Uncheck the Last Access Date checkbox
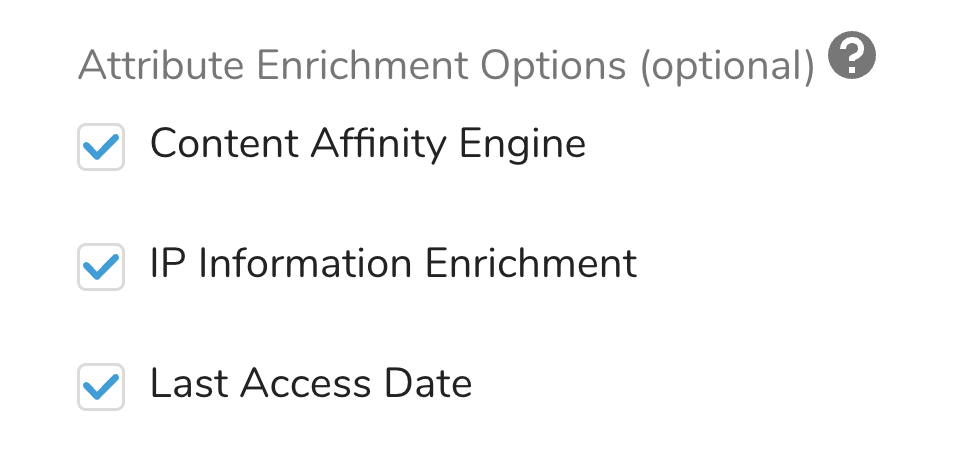976x476 pixels. click(x=101, y=387)
